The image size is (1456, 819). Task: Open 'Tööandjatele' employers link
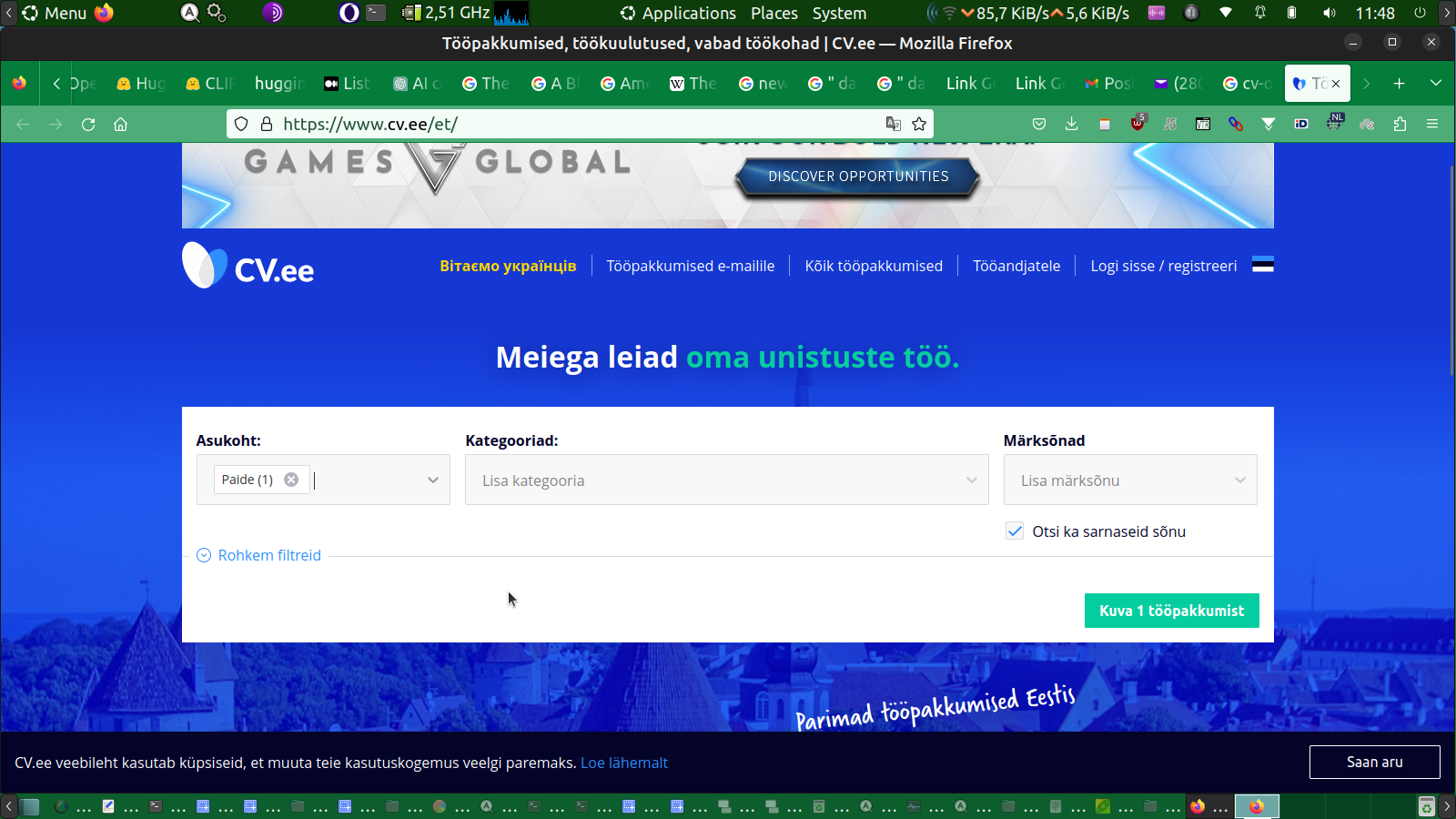tap(1016, 266)
